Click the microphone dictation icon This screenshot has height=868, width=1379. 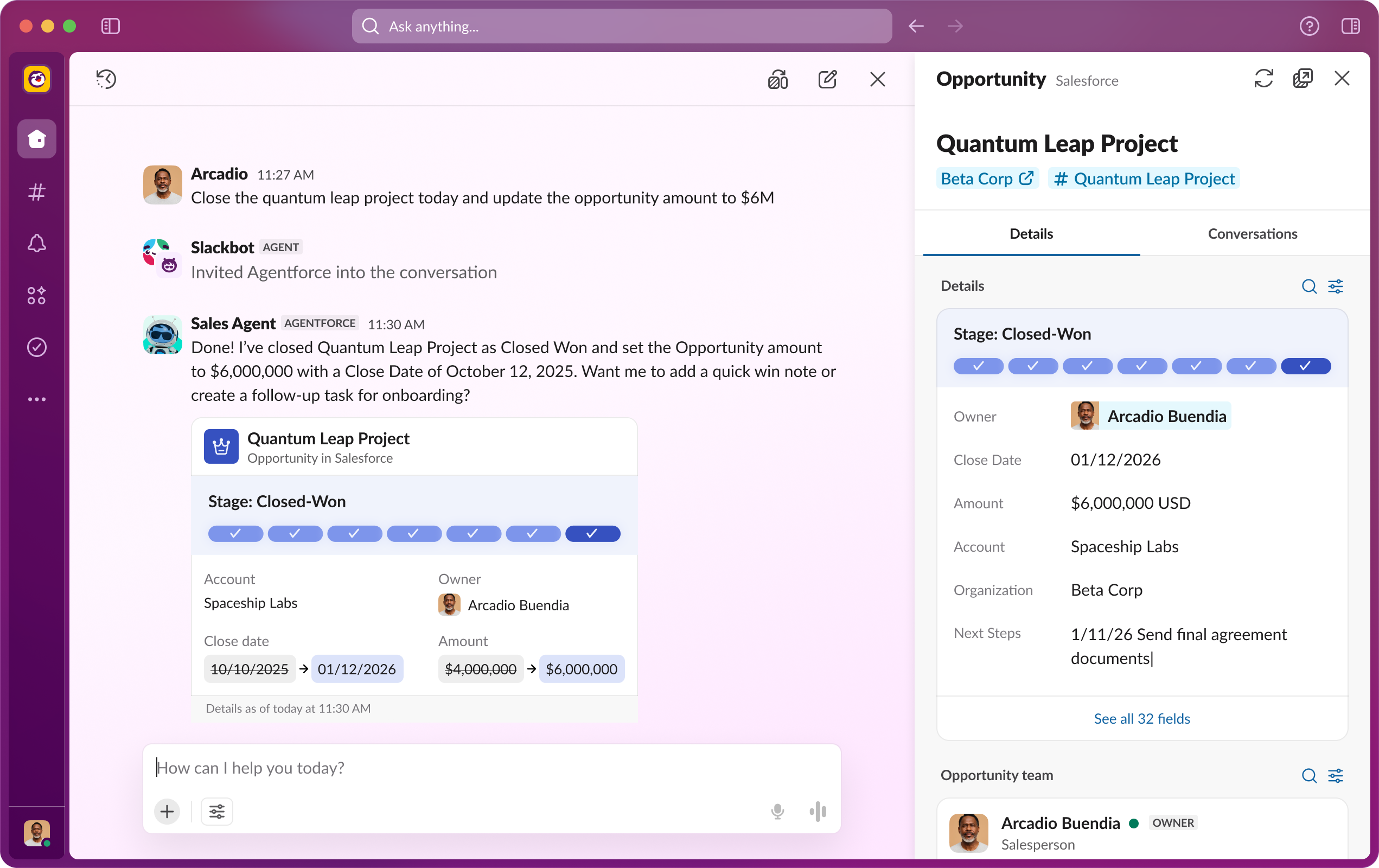777,812
